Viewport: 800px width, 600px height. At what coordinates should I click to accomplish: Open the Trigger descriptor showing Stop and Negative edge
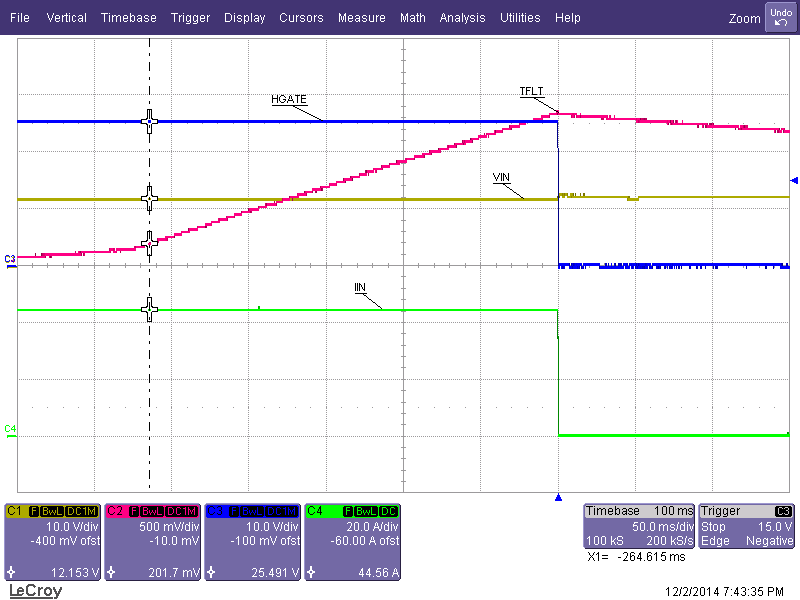coord(745,527)
